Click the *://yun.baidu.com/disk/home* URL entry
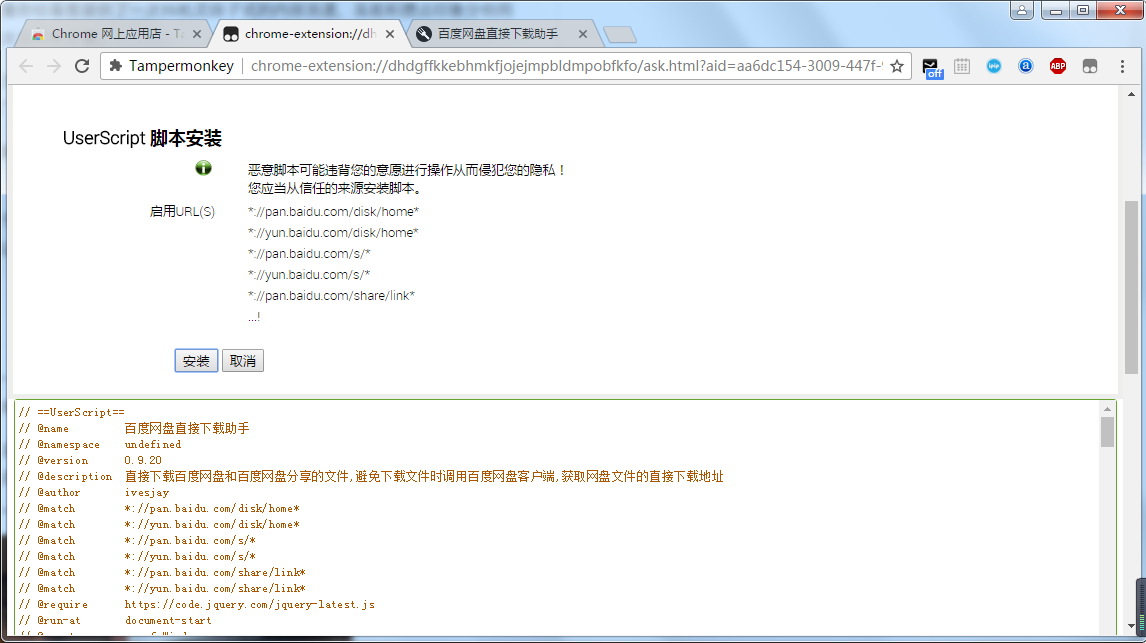 (x=333, y=233)
